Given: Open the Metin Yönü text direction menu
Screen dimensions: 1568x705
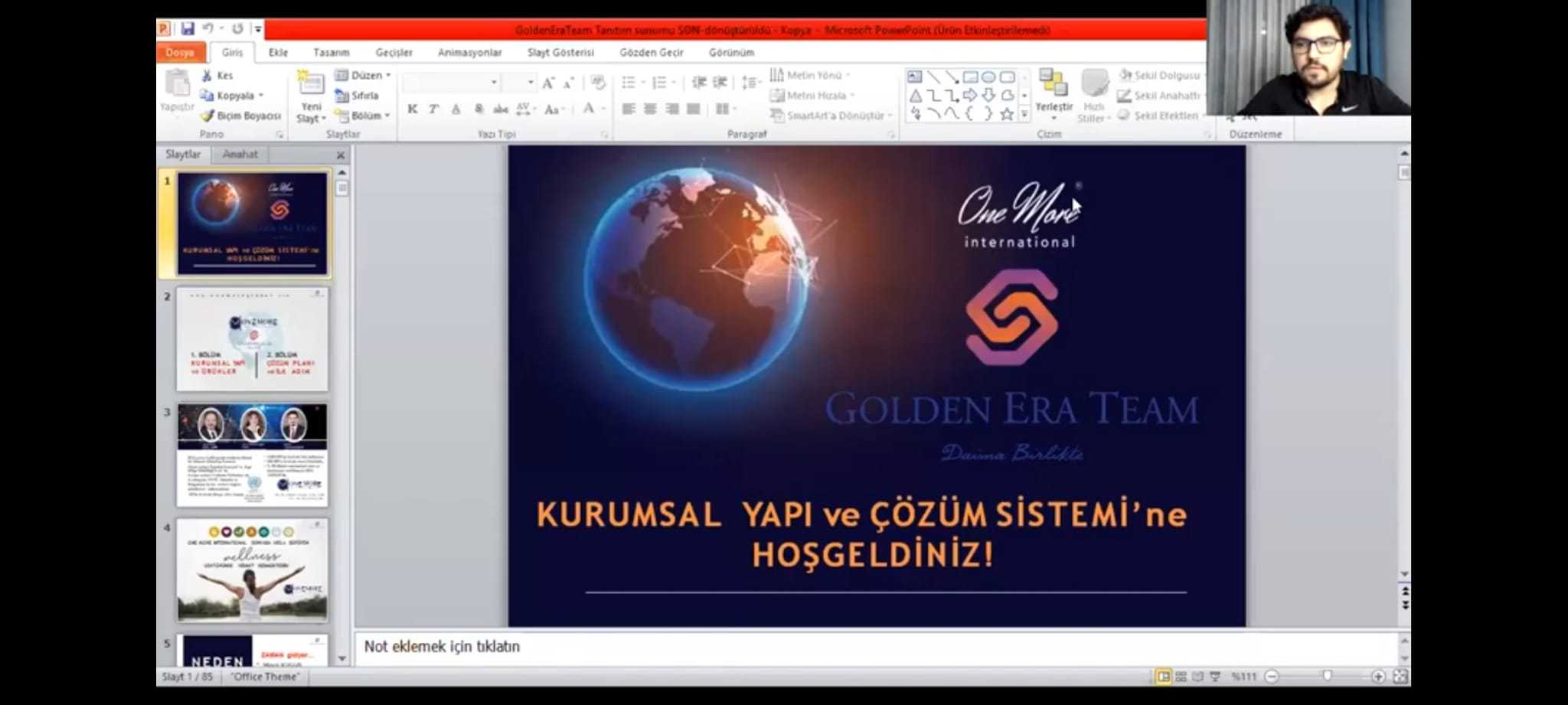Looking at the screenshot, I should tap(811, 75).
